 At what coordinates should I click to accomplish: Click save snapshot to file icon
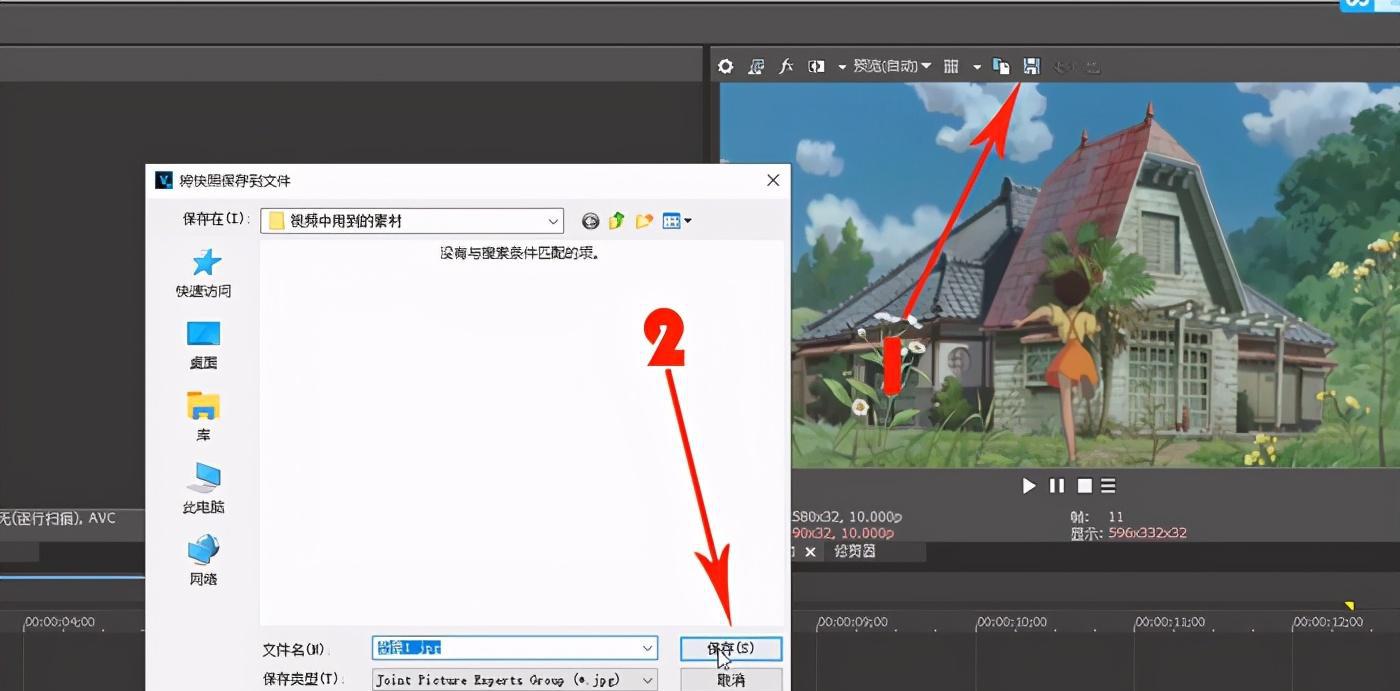click(1032, 66)
